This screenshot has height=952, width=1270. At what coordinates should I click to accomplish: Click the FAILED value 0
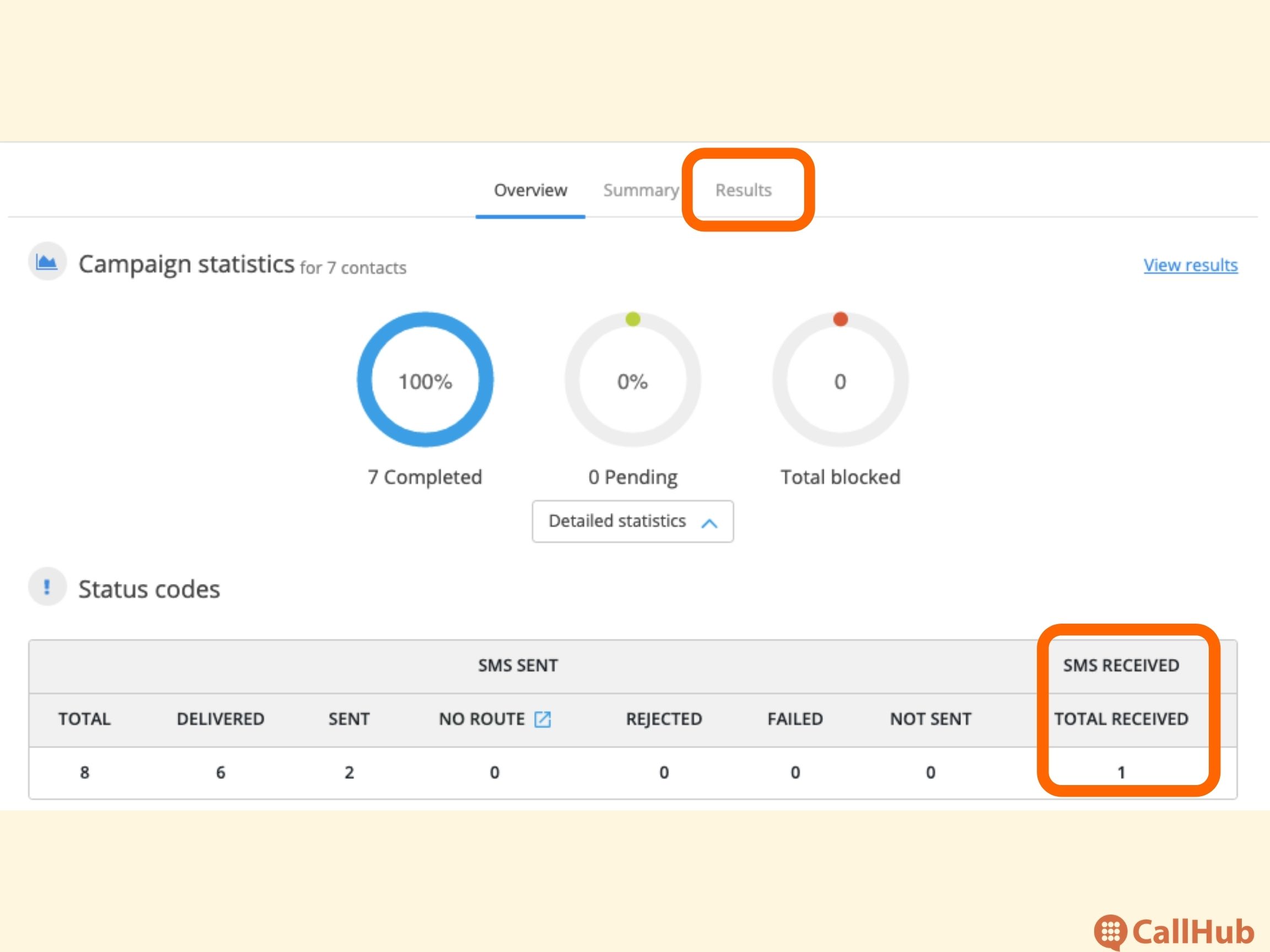point(795,772)
